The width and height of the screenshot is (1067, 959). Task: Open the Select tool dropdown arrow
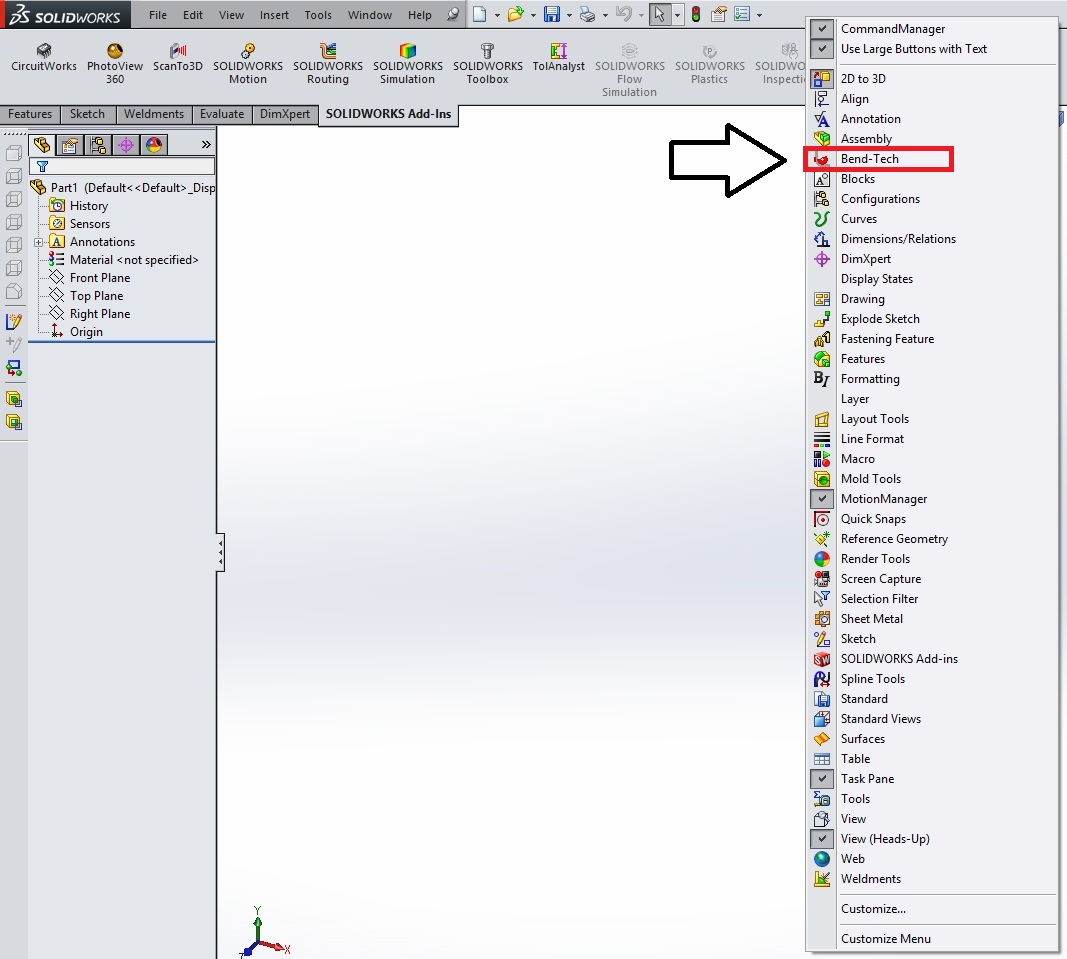tap(677, 15)
